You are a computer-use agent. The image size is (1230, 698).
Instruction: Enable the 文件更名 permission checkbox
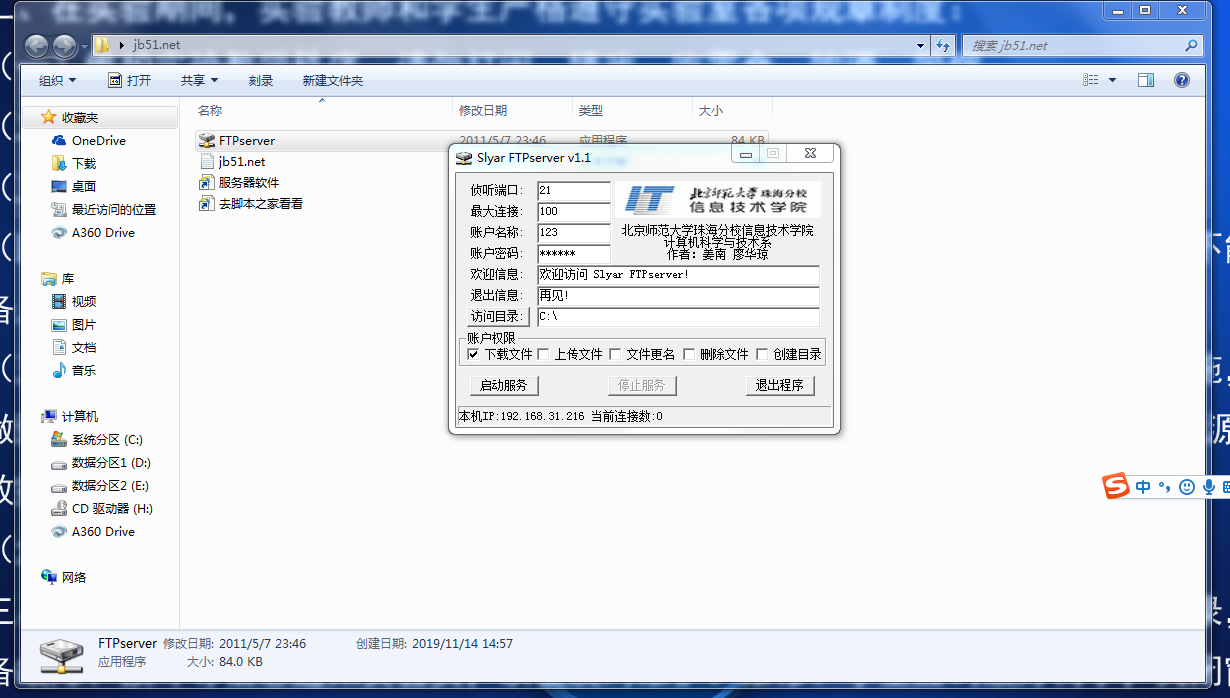[615, 354]
